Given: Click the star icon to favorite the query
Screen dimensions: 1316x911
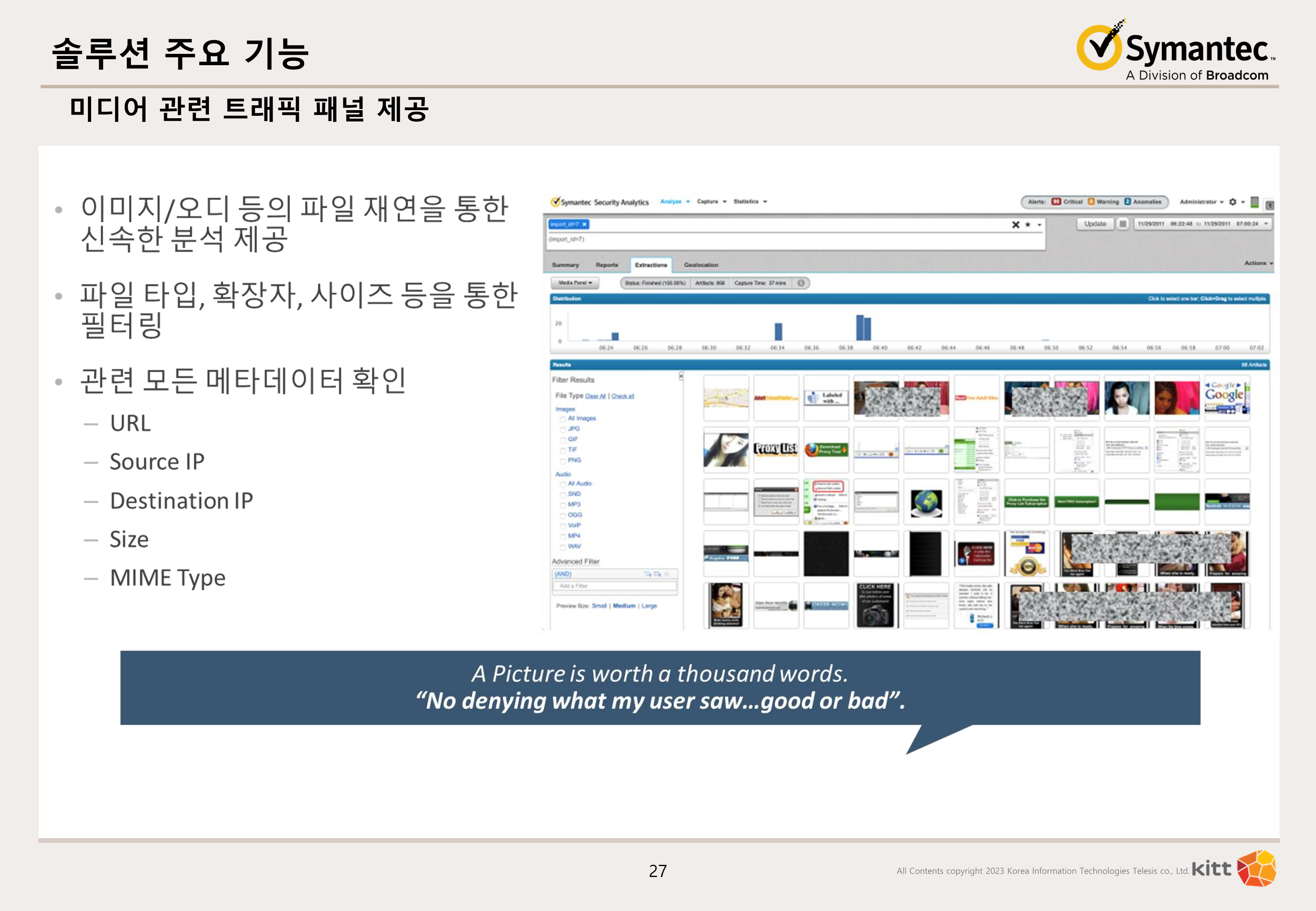Looking at the screenshot, I should point(1028,225).
